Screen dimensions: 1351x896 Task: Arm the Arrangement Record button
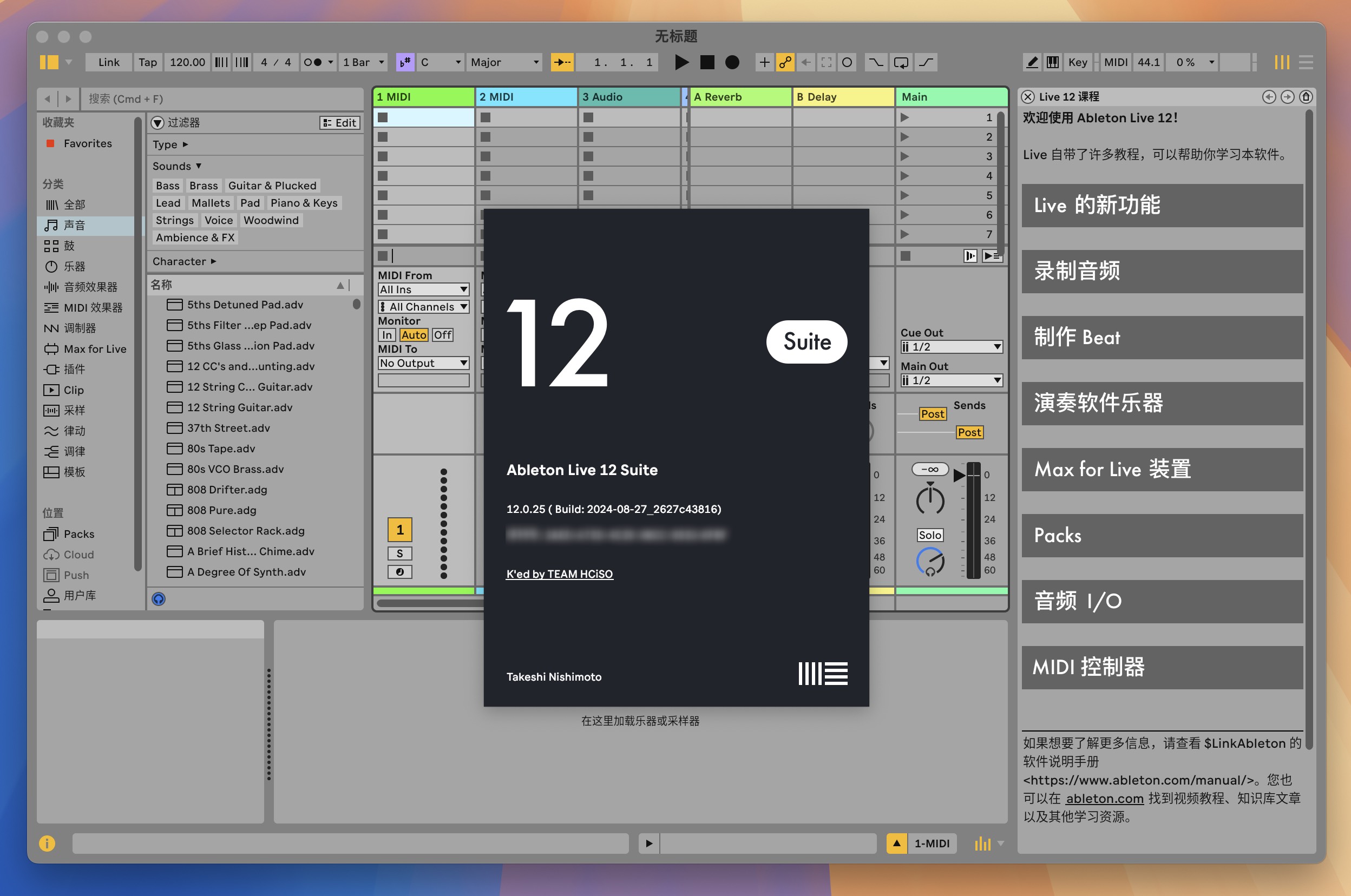(732, 62)
